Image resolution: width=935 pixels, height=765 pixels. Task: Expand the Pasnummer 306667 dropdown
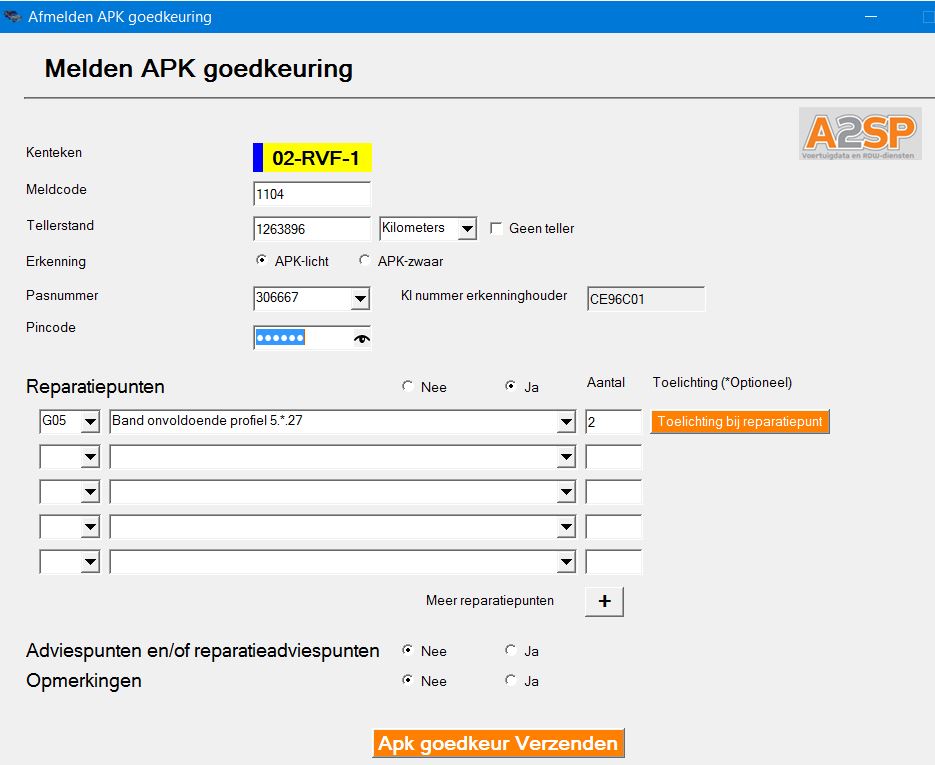pos(360,298)
